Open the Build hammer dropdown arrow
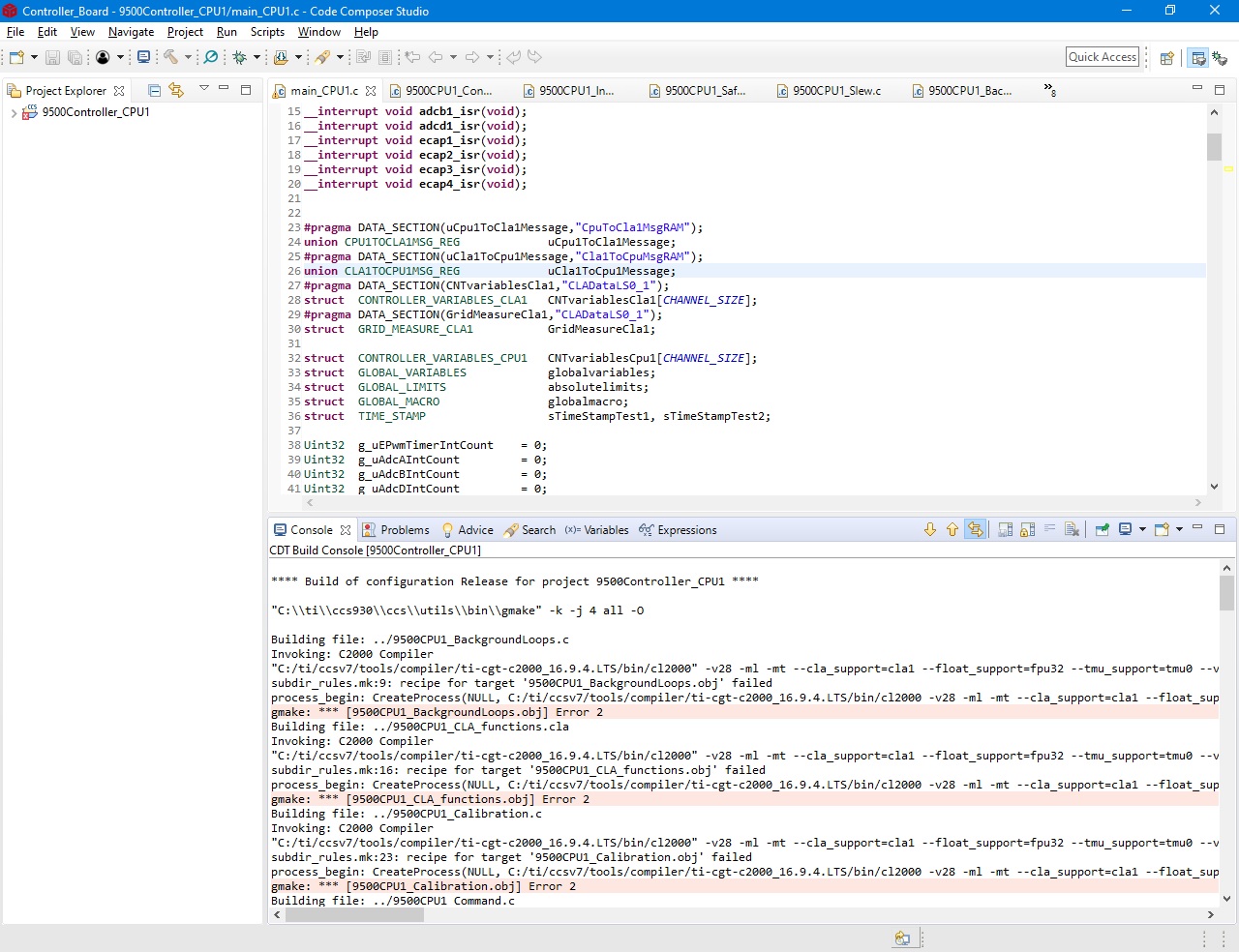This screenshot has height=952, width=1239. [x=188, y=58]
